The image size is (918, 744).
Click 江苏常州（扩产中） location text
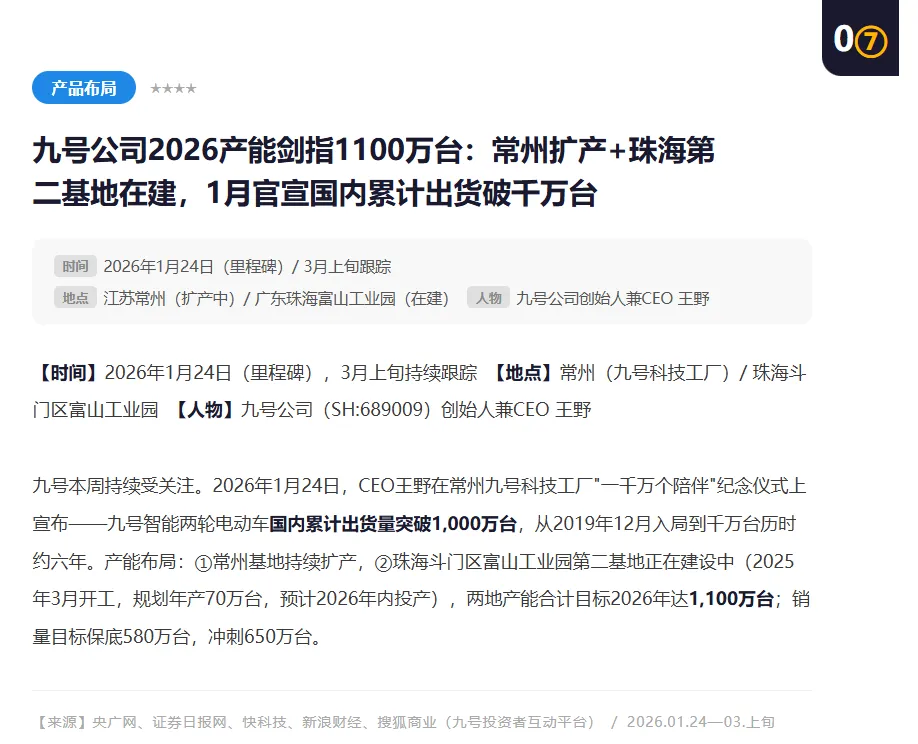[x=169, y=299]
